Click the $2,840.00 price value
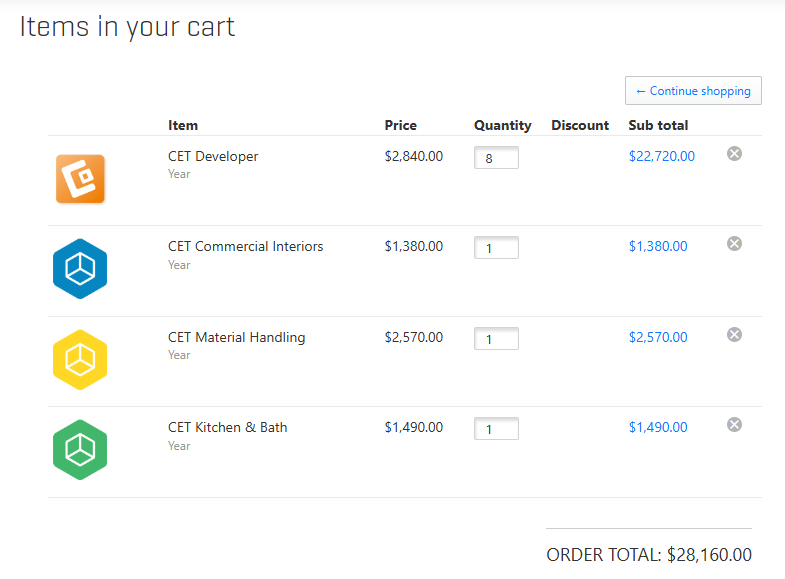Screen dimensions: 785x579 pyautogui.click(x=414, y=156)
